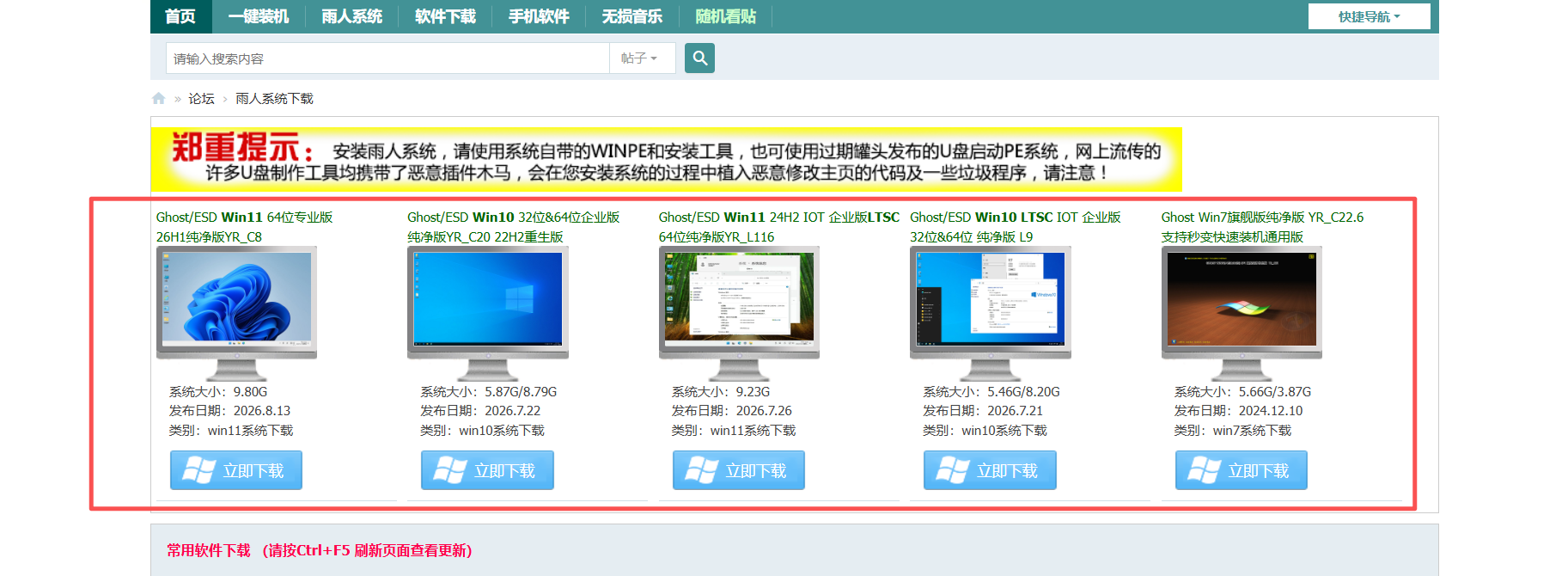
Task: Click 立即下载 for the 5.46G/8.20G Win10 LTSC
Action: coord(990,470)
